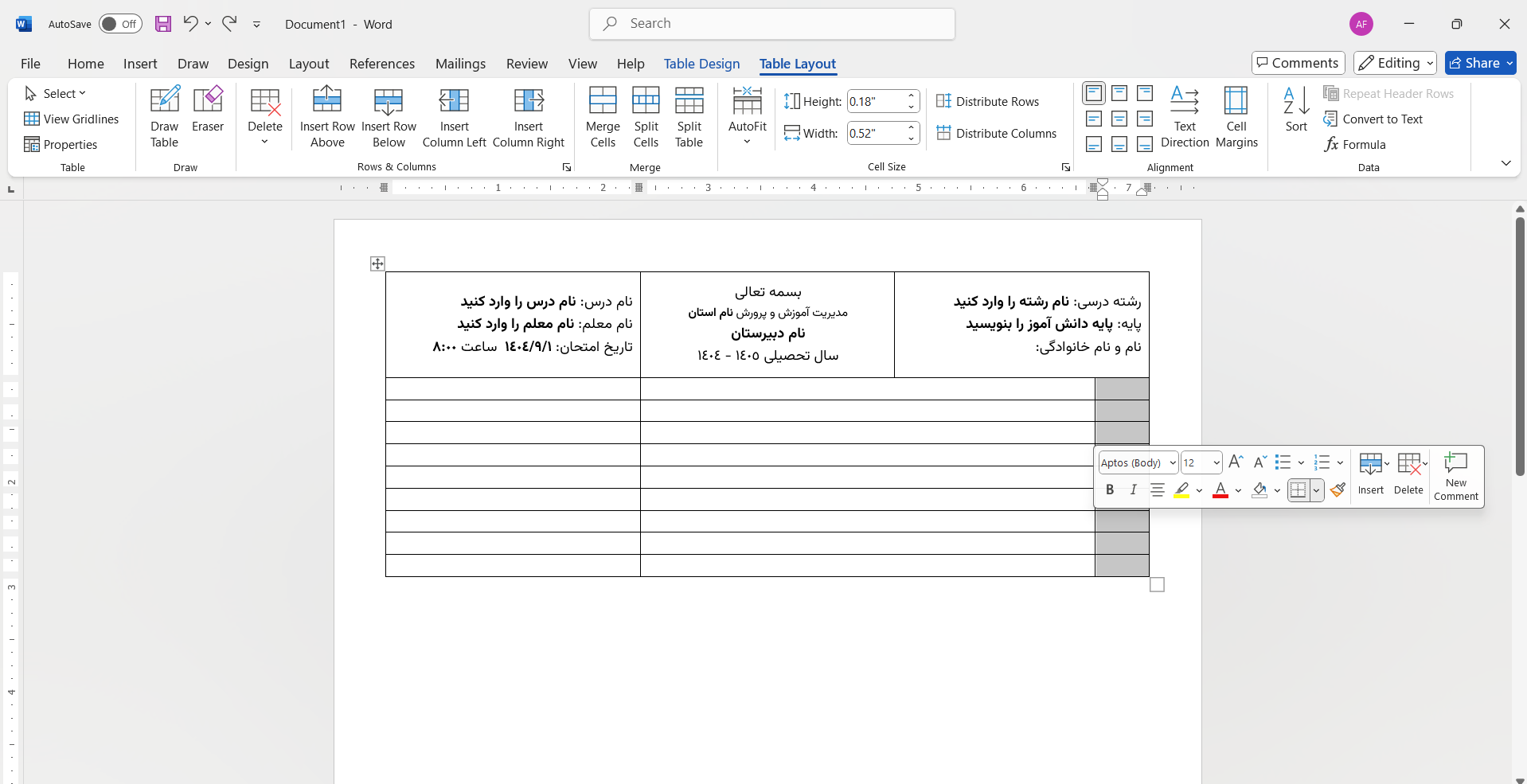
Task: Select Align Center alignment (middle)
Action: coord(1119,119)
